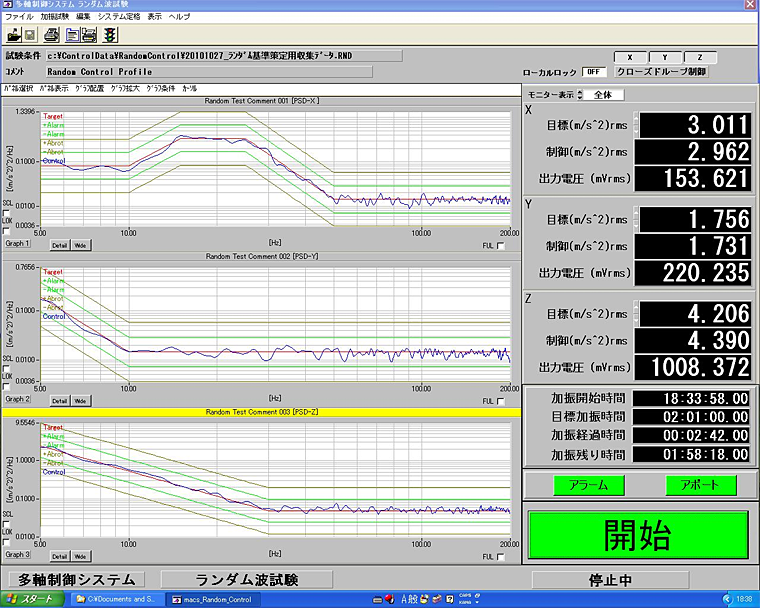Click the IME 'A般' language bar indicator
This screenshot has height=608, width=760.
[409, 599]
